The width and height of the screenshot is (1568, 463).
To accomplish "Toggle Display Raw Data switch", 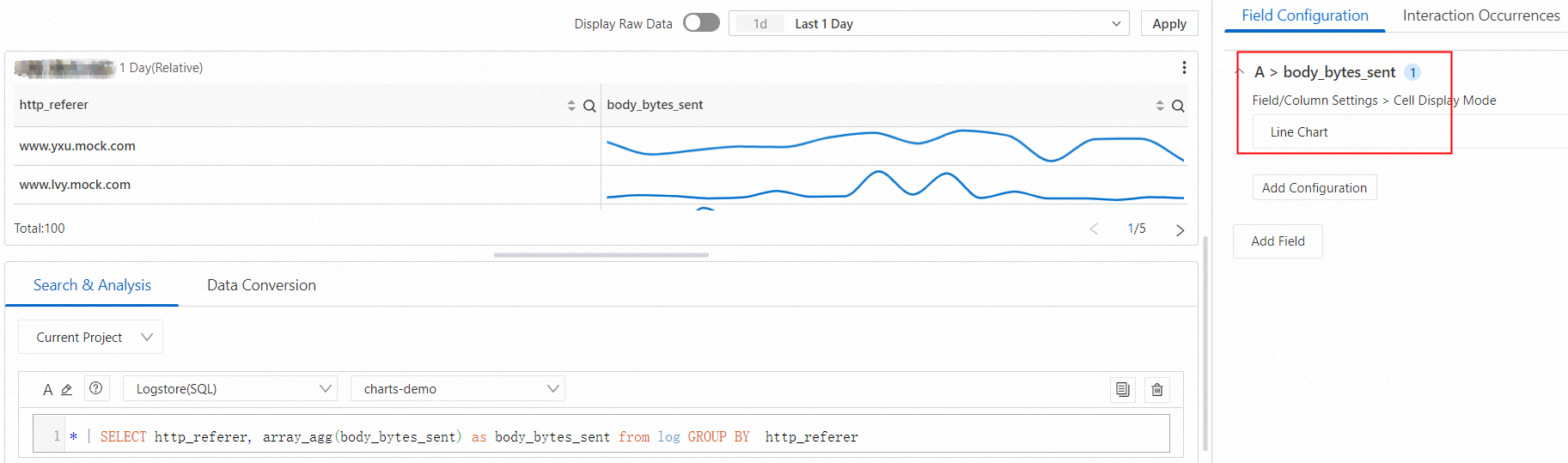I will (x=701, y=23).
